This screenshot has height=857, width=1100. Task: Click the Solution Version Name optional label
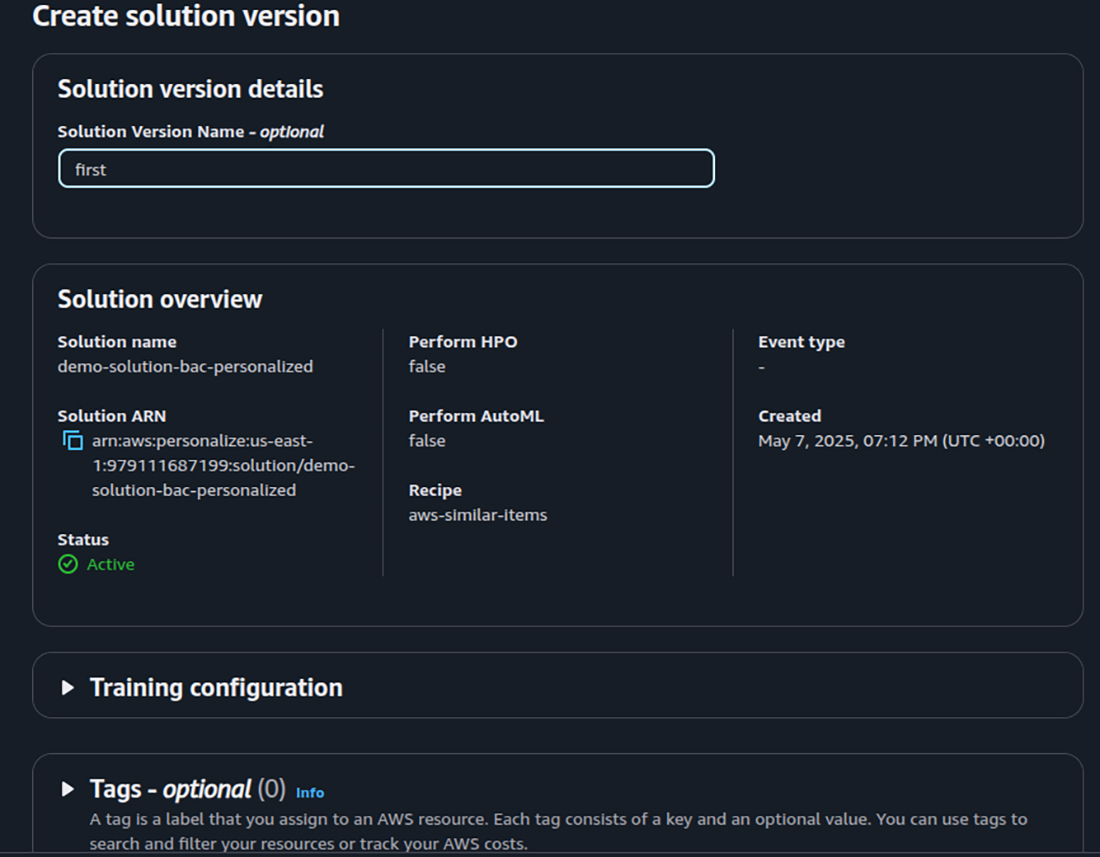click(x=191, y=131)
